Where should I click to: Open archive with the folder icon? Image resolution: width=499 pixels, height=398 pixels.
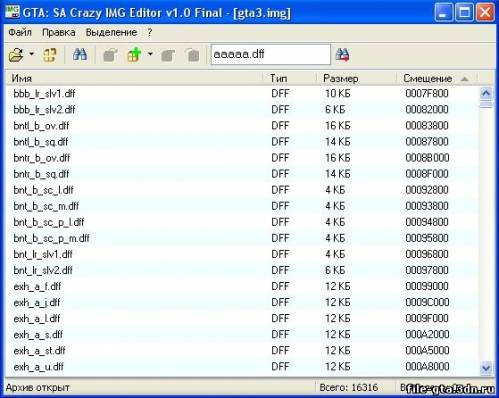[16, 55]
